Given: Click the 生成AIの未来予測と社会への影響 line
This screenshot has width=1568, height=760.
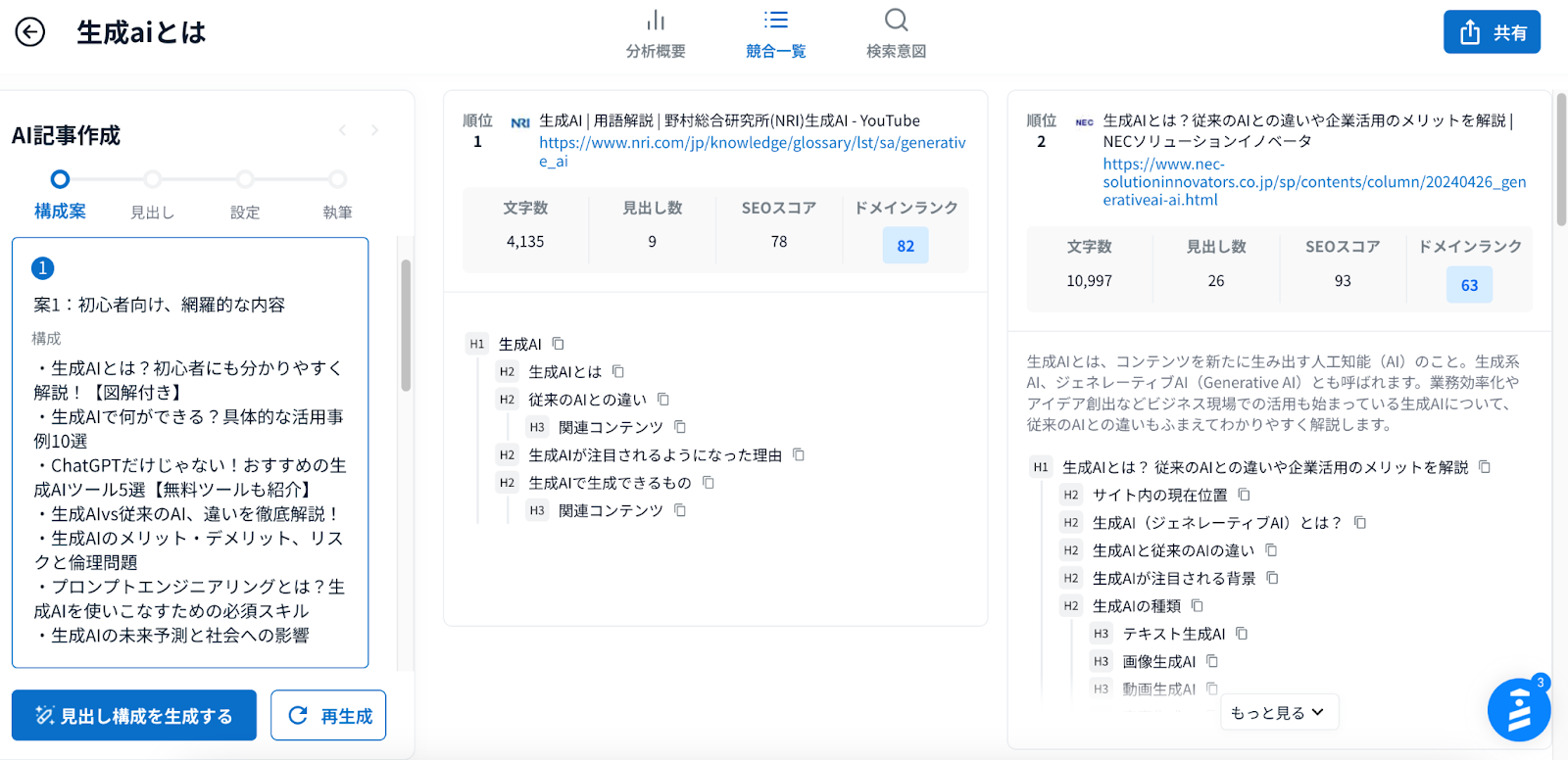Looking at the screenshot, I should pos(173,636).
